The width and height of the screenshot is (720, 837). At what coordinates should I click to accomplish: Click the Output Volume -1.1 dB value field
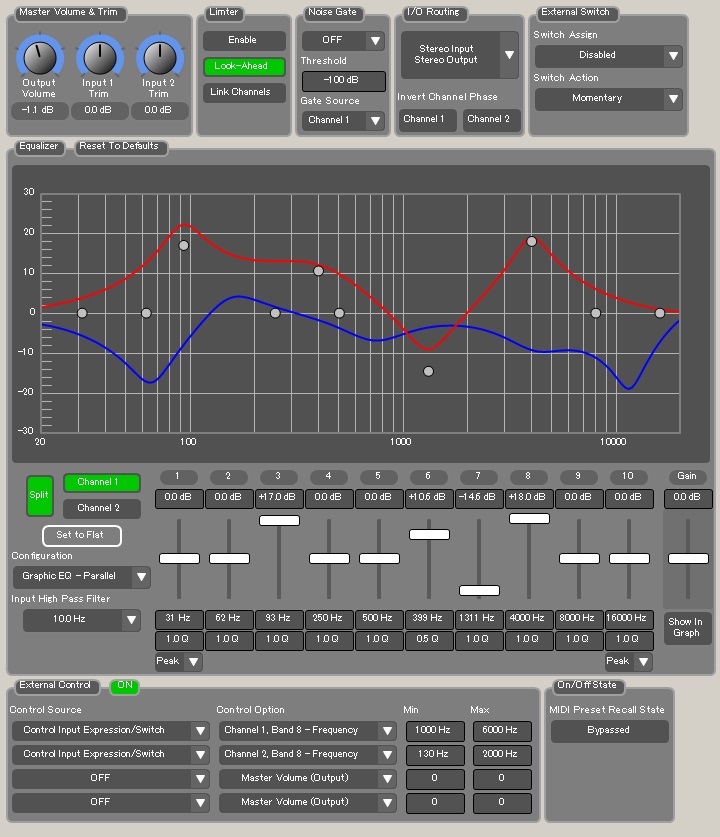click(39, 110)
